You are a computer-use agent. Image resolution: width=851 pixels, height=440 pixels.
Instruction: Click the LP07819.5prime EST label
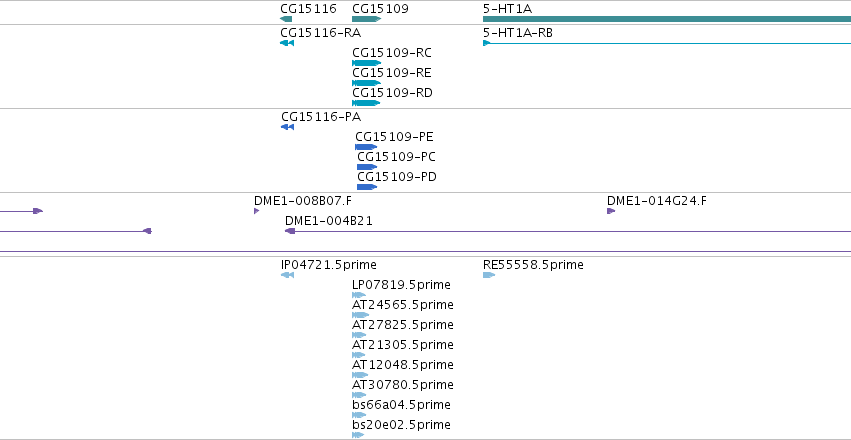pos(402,285)
